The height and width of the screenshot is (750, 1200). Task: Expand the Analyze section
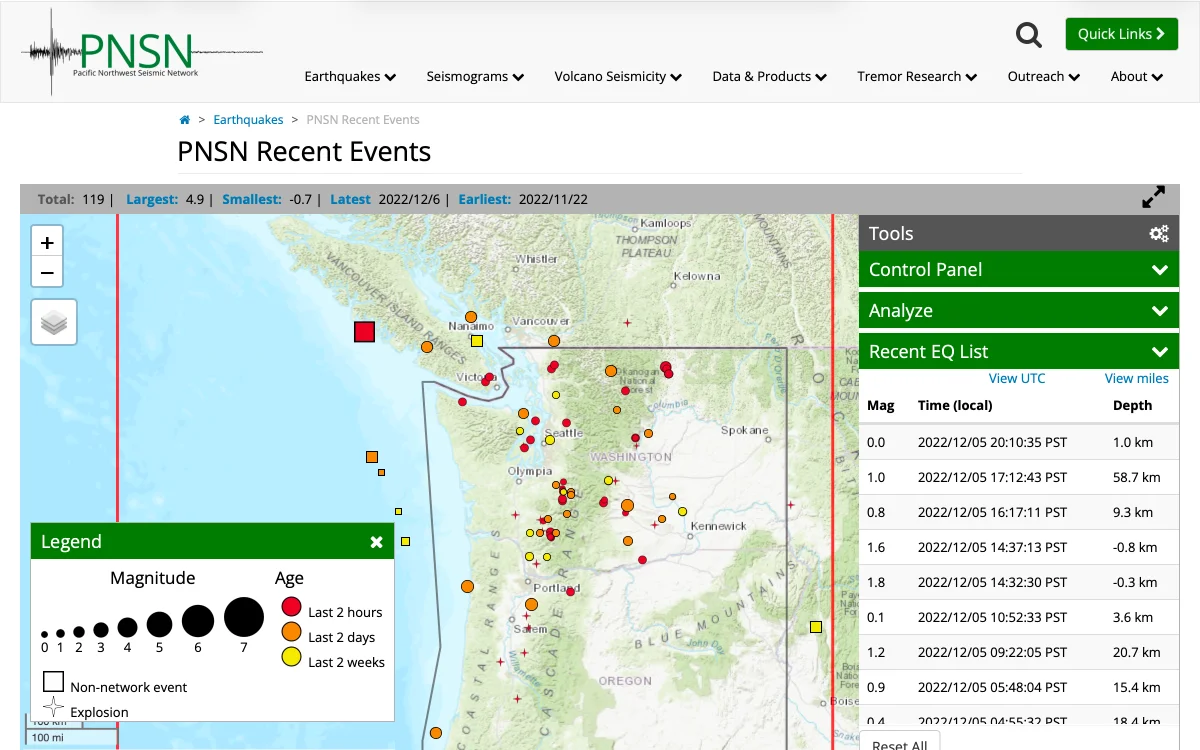click(1019, 311)
